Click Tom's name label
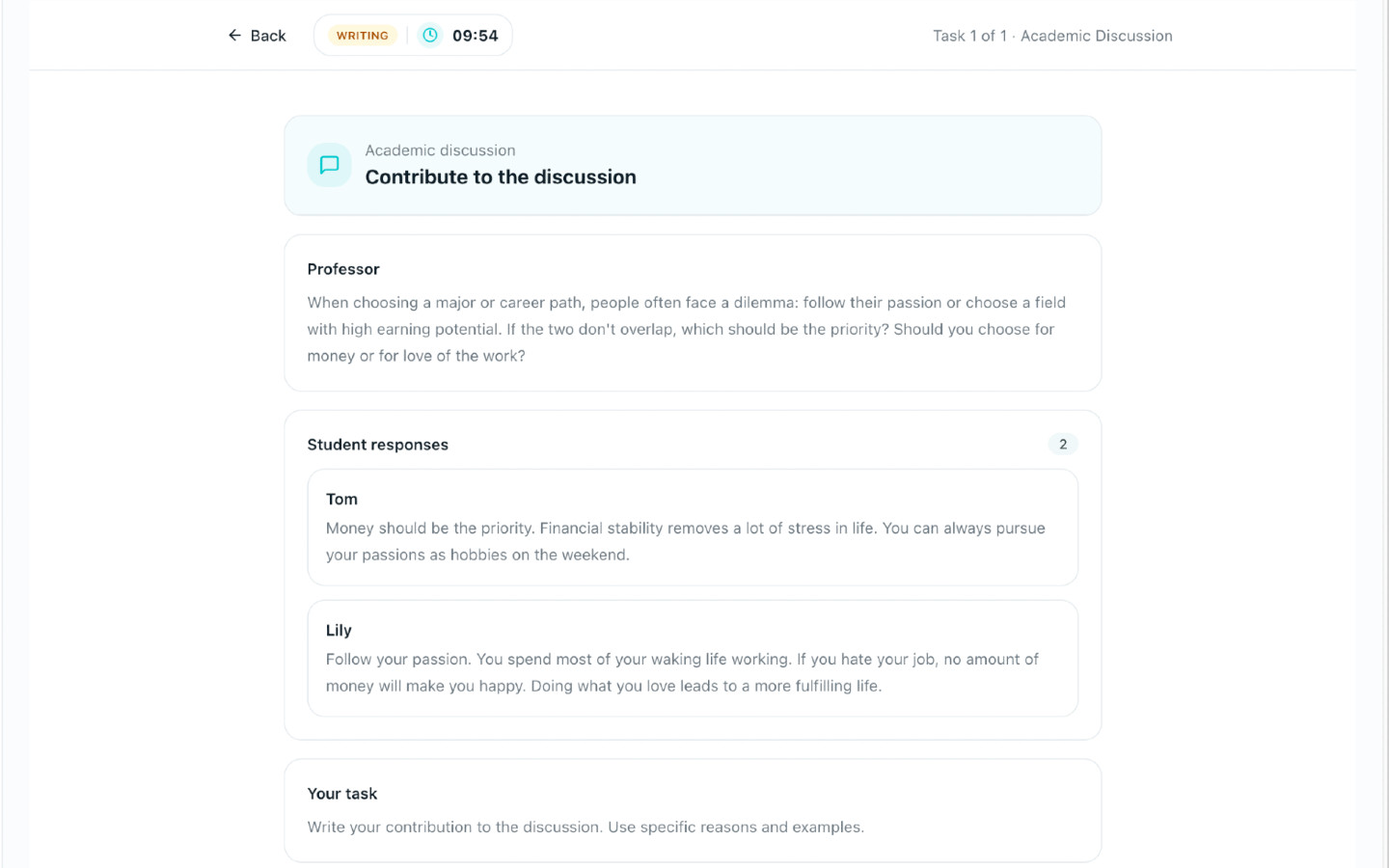 click(341, 500)
